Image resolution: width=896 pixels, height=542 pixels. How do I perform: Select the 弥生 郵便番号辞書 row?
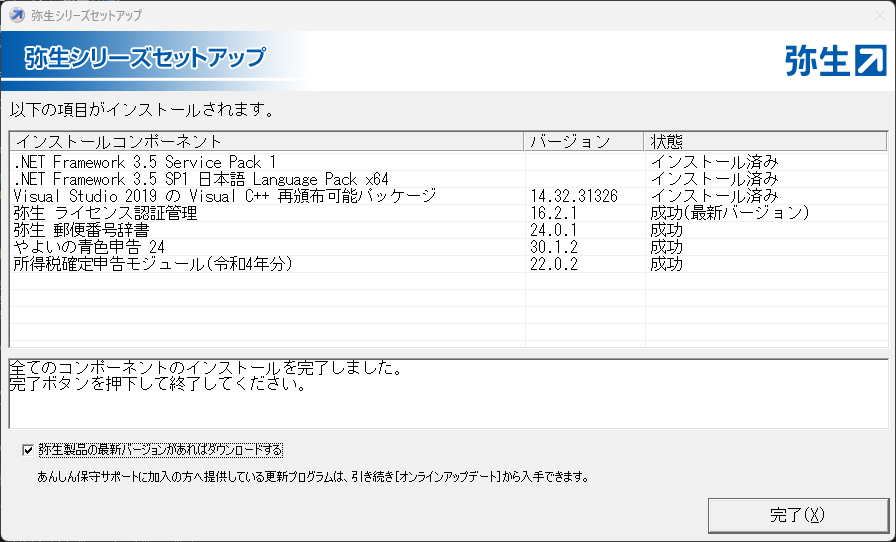point(448,230)
